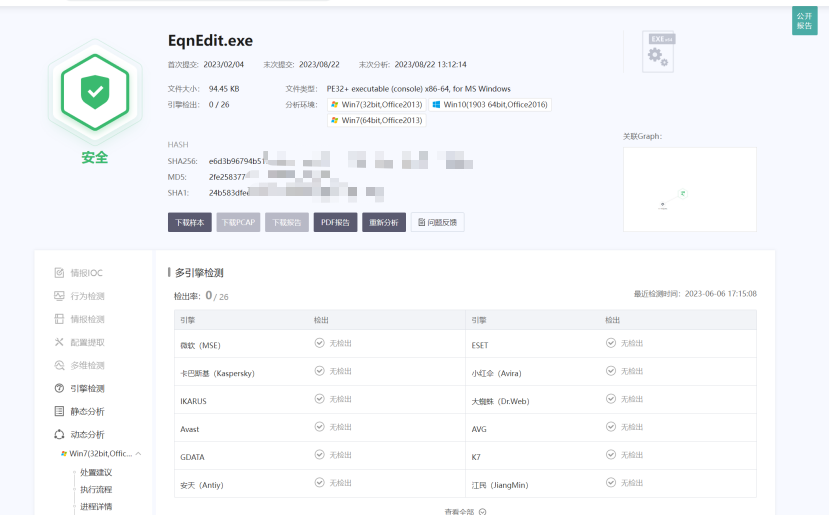The width and height of the screenshot is (830, 516).
Task: Click the 下载样本 button
Action: (190, 222)
